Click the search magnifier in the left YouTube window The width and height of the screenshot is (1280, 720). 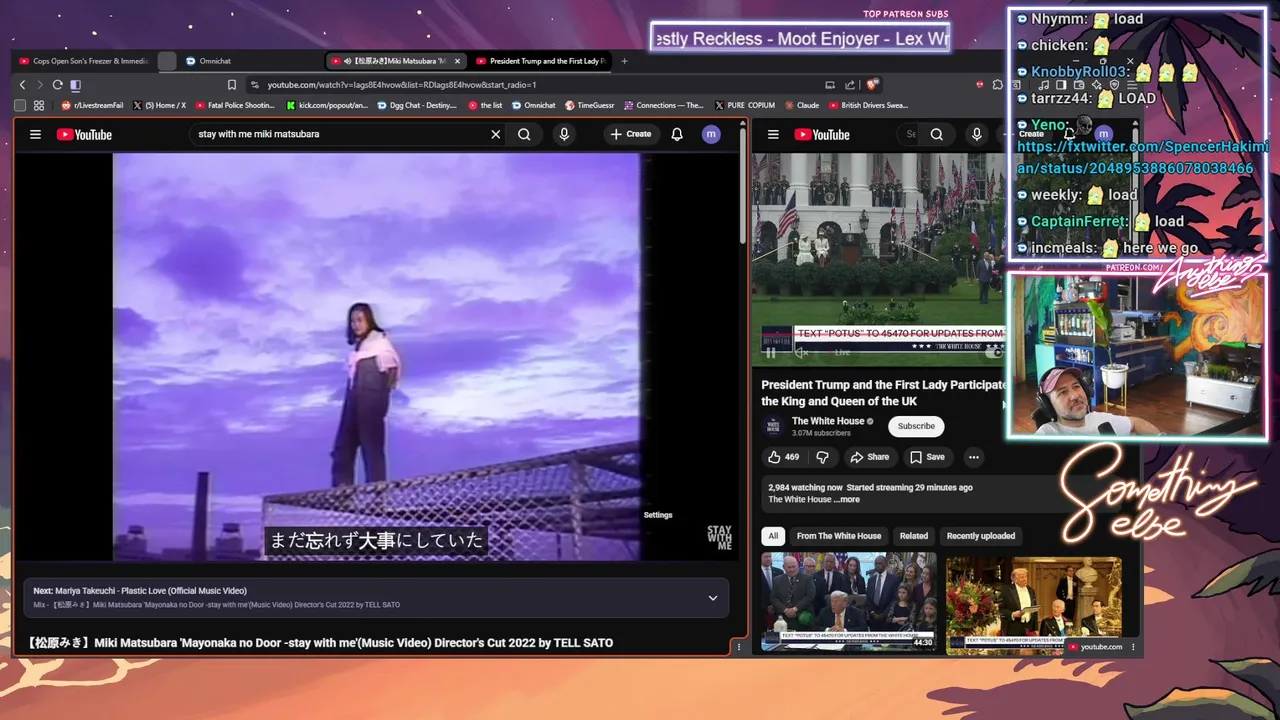pyautogui.click(x=524, y=134)
